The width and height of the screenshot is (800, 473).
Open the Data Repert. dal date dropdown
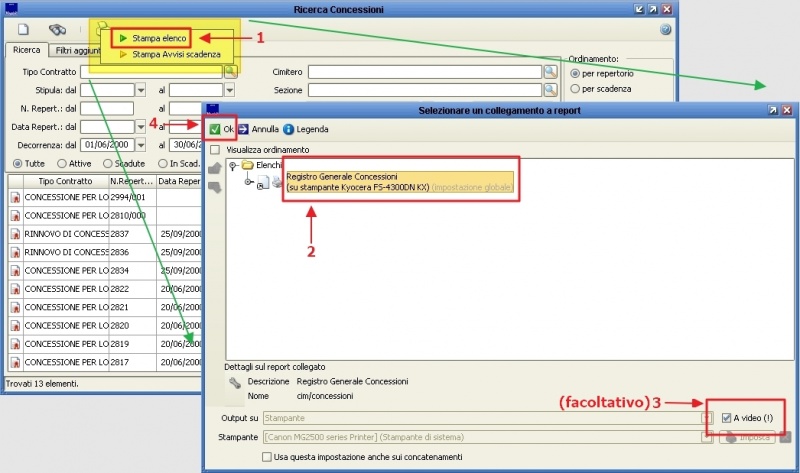(141, 127)
